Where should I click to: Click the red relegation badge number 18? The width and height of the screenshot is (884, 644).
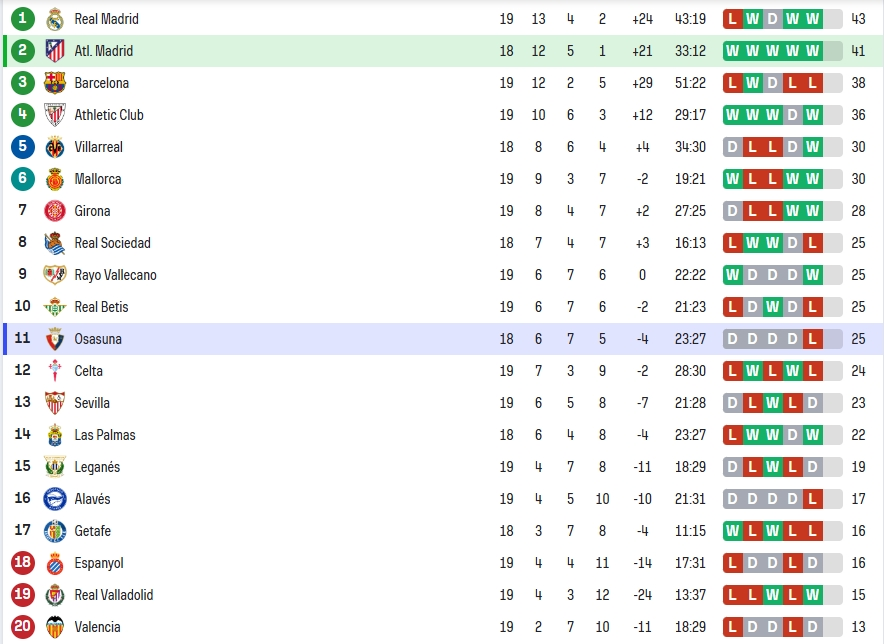tap(23, 563)
